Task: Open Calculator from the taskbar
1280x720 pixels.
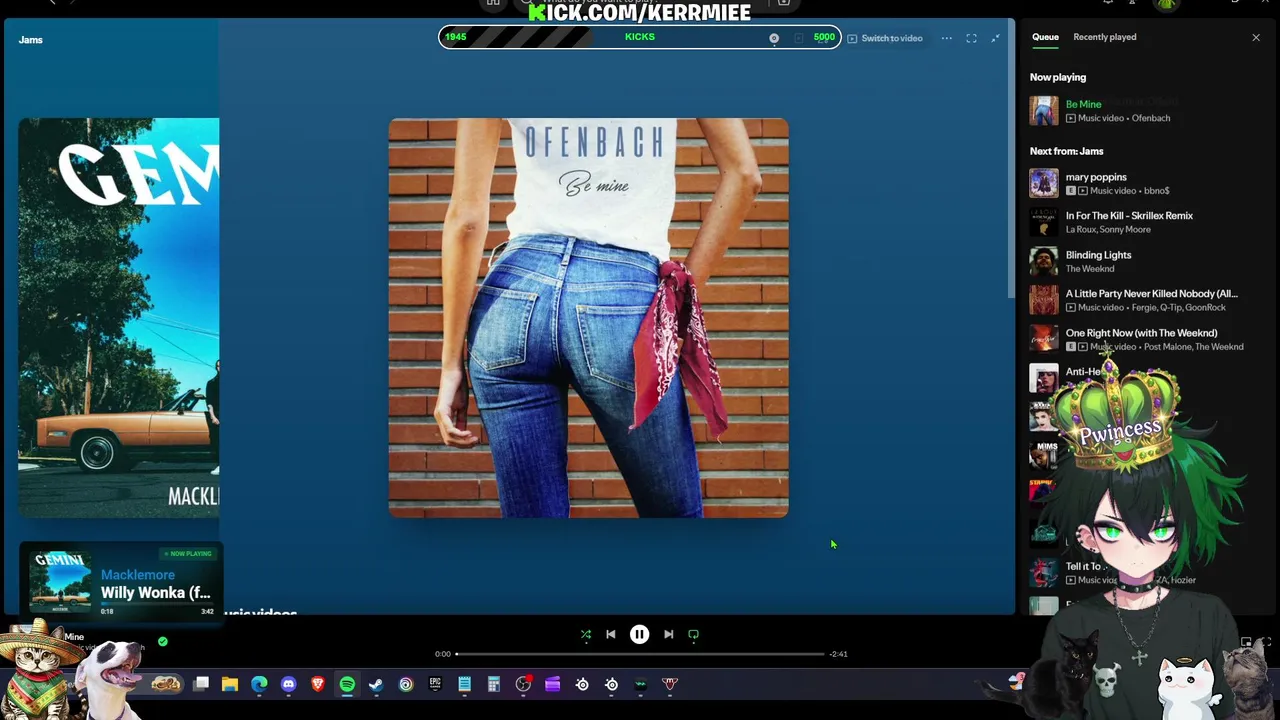Action: pos(493,684)
